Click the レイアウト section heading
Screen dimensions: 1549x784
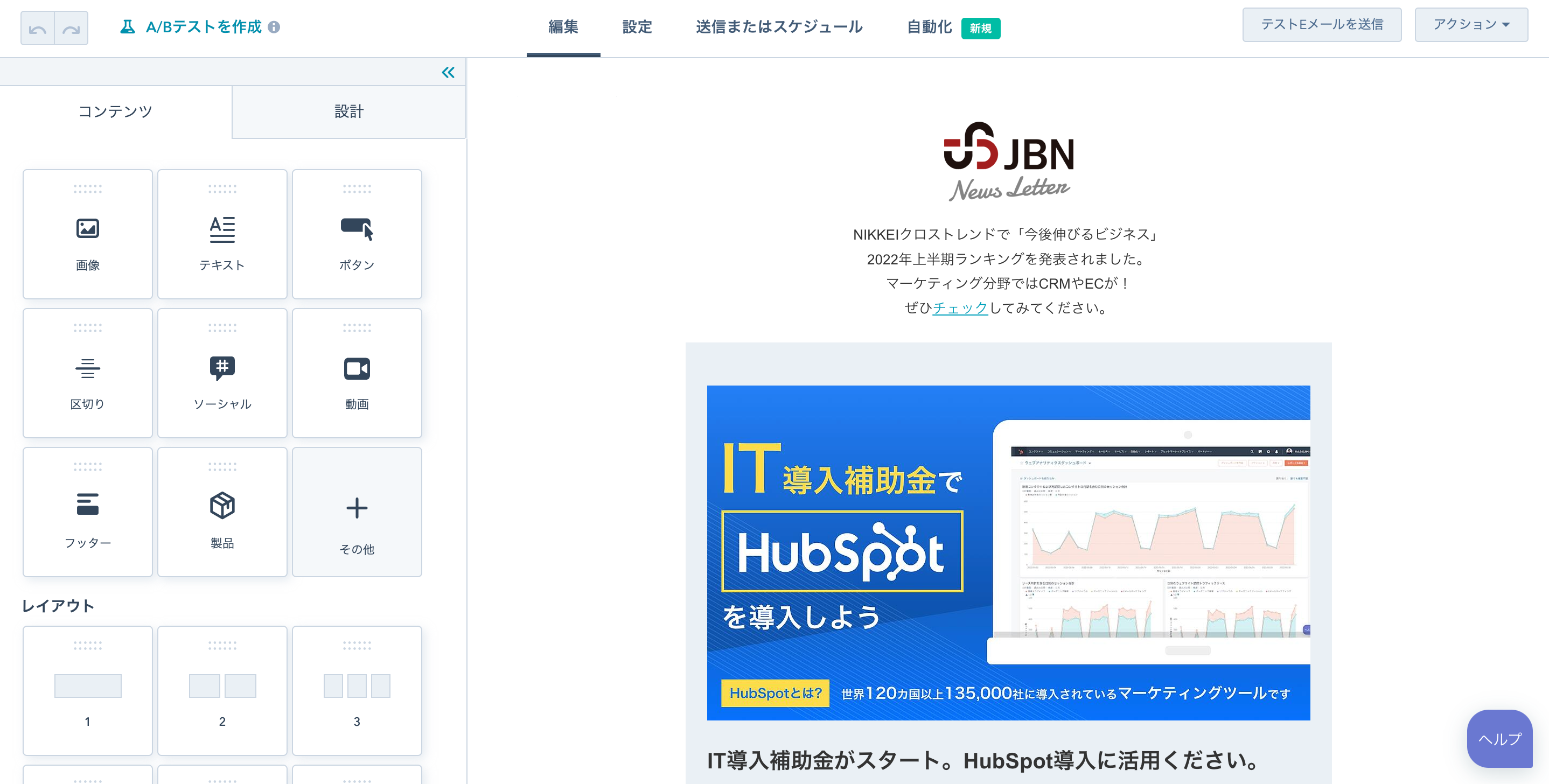(58, 605)
